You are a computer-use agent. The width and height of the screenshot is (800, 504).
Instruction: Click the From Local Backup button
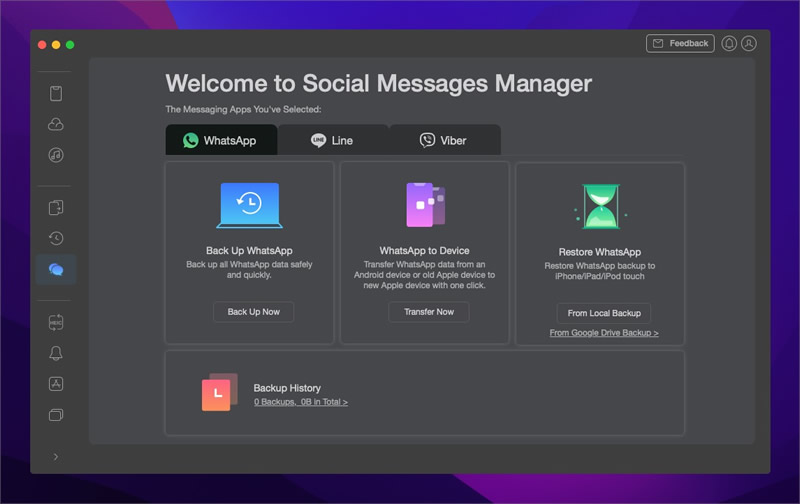pos(604,313)
